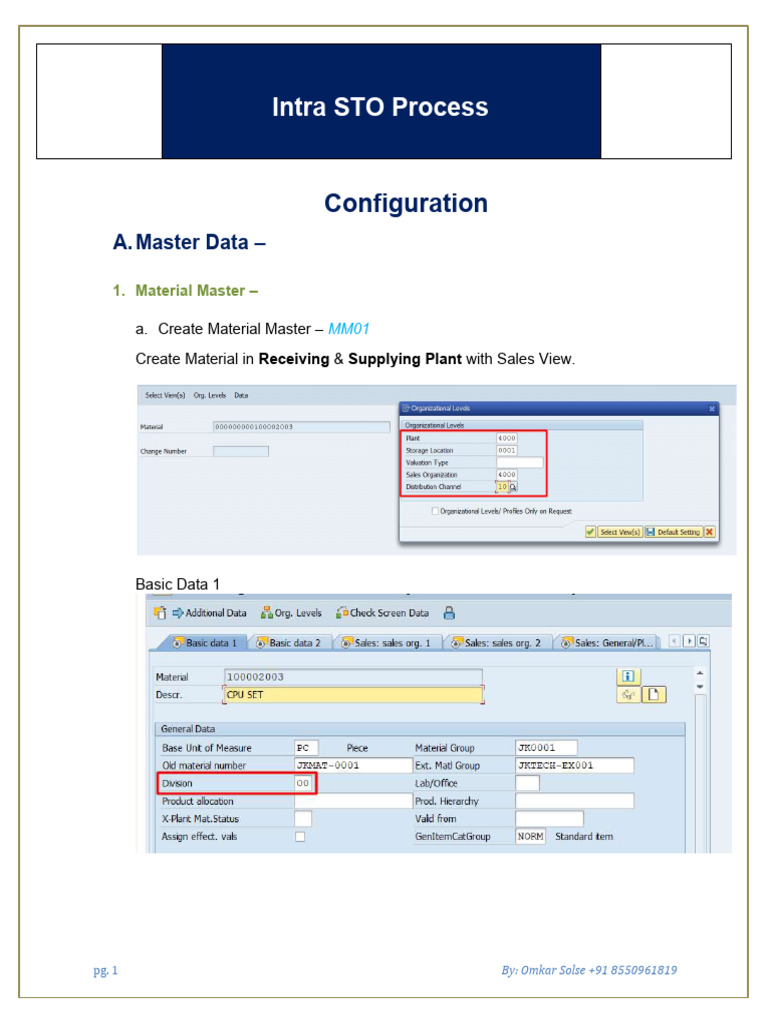Toggle Organizational Levels/Profiles Only on Request checkbox
768x1024 pixels.
[435, 511]
